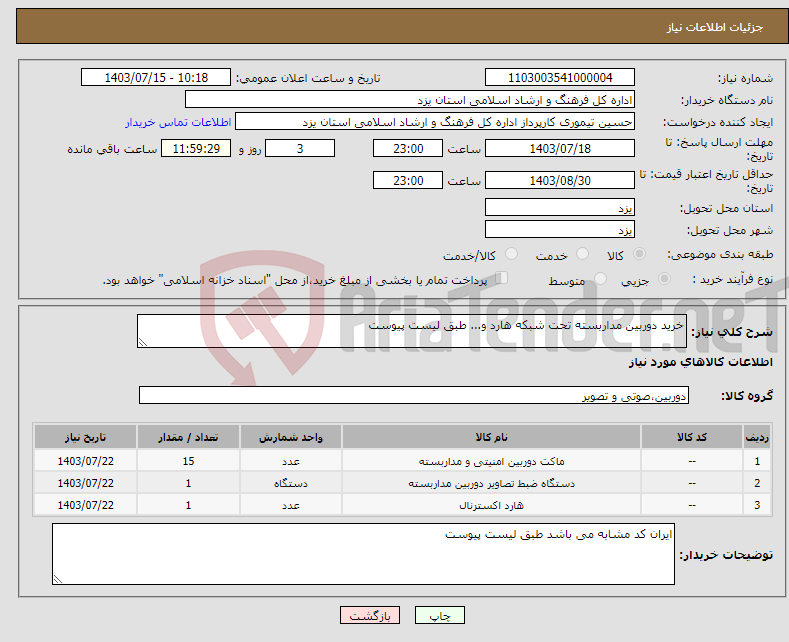This screenshot has height=642, width=789.
Task: Click the response deadline time 23:00 field
Action: click(408, 148)
